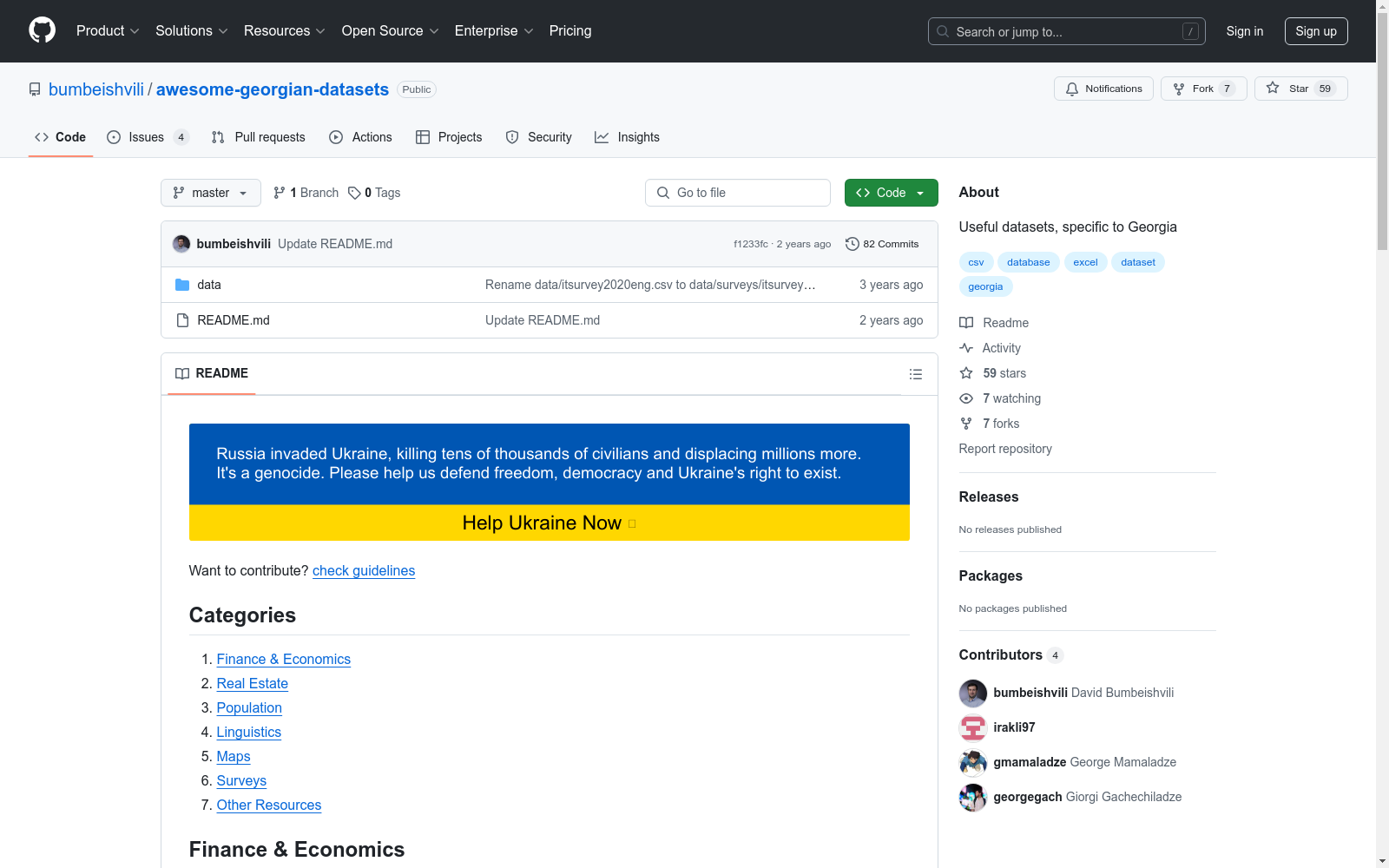Switch to the Insights tab
The image size is (1389, 868).
point(627,137)
